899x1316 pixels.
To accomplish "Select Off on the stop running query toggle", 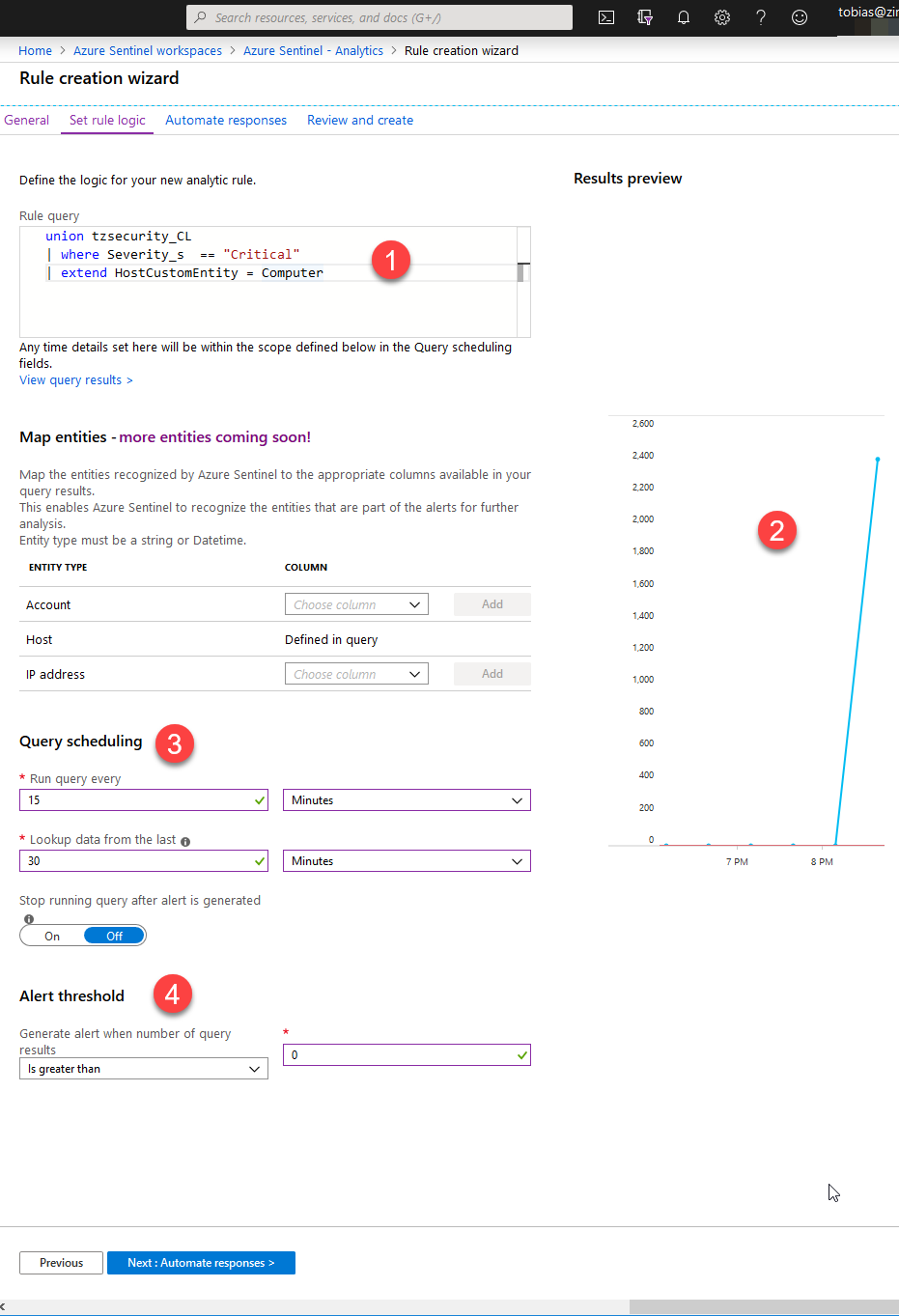I will tap(114, 936).
